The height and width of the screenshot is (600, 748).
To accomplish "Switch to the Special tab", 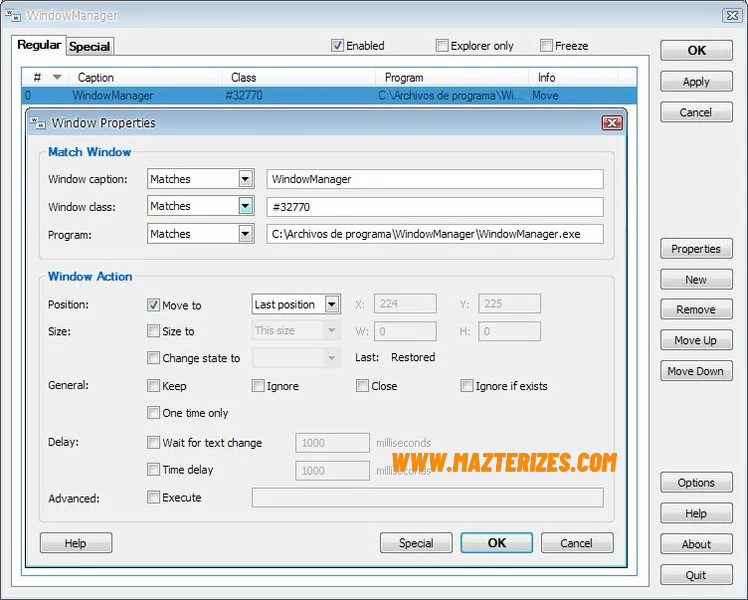I will point(90,46).
